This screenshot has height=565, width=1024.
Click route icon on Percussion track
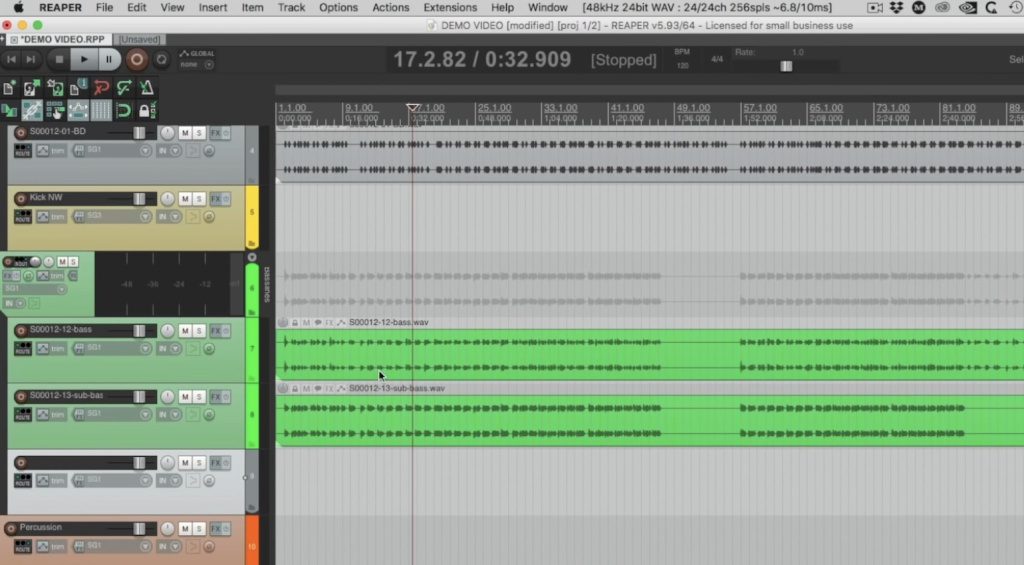pyautogui.click(x=23, y=546)
